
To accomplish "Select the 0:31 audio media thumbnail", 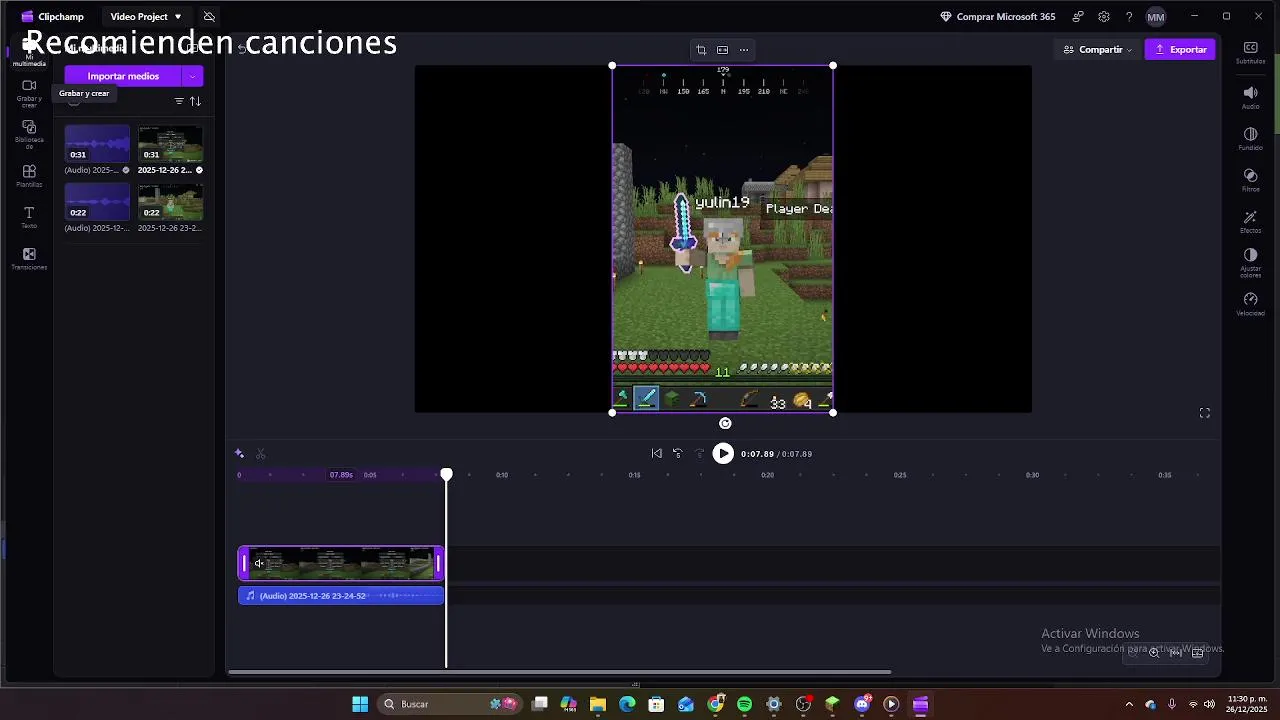I will point(97,144).
